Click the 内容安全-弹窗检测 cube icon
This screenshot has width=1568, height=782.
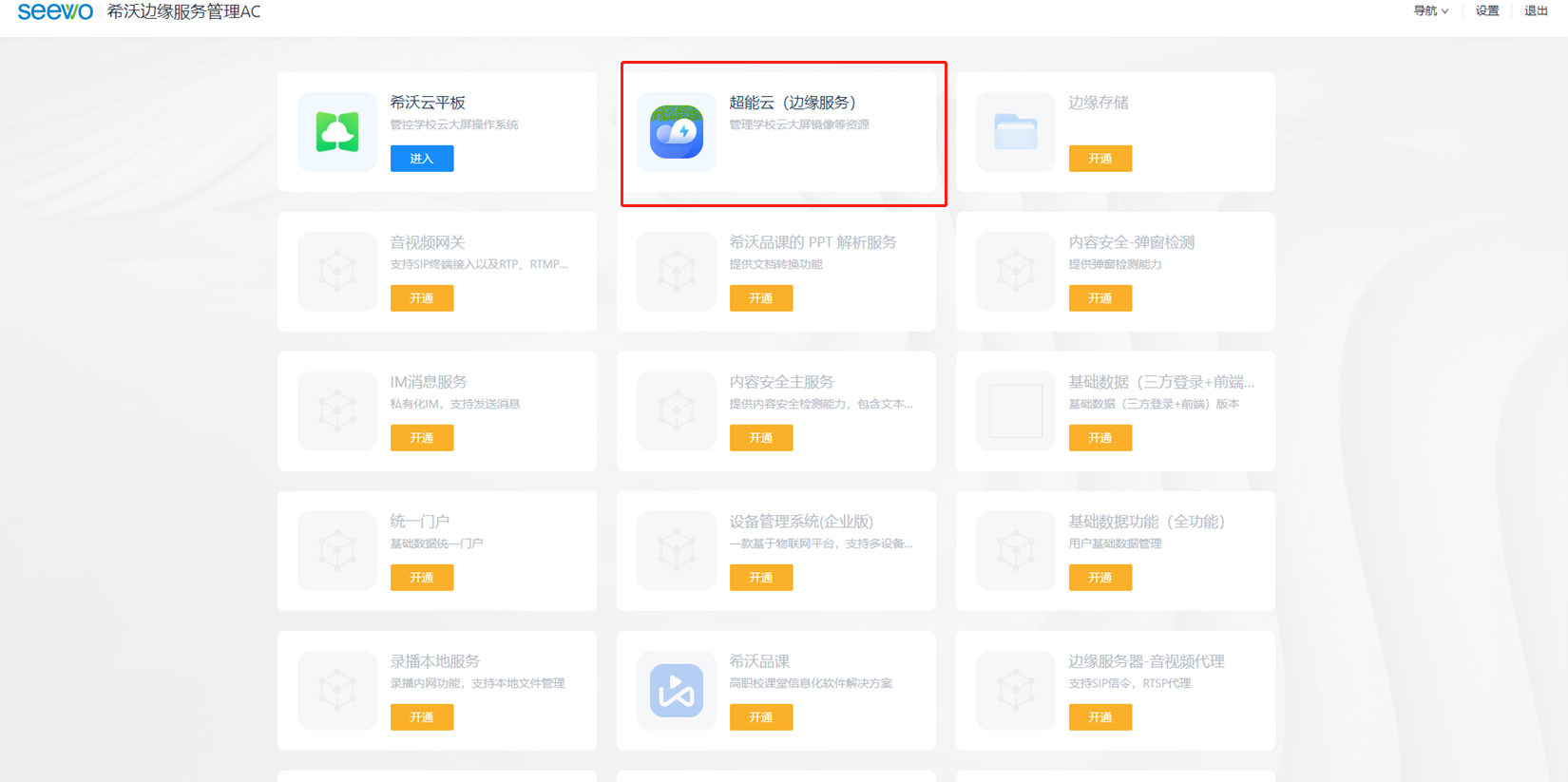click(x=1016, y=272)
